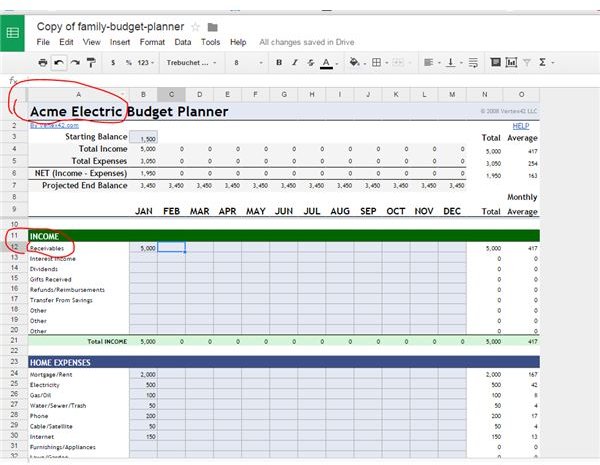Select column C header
Screen dimensions: 600x465
171,95
